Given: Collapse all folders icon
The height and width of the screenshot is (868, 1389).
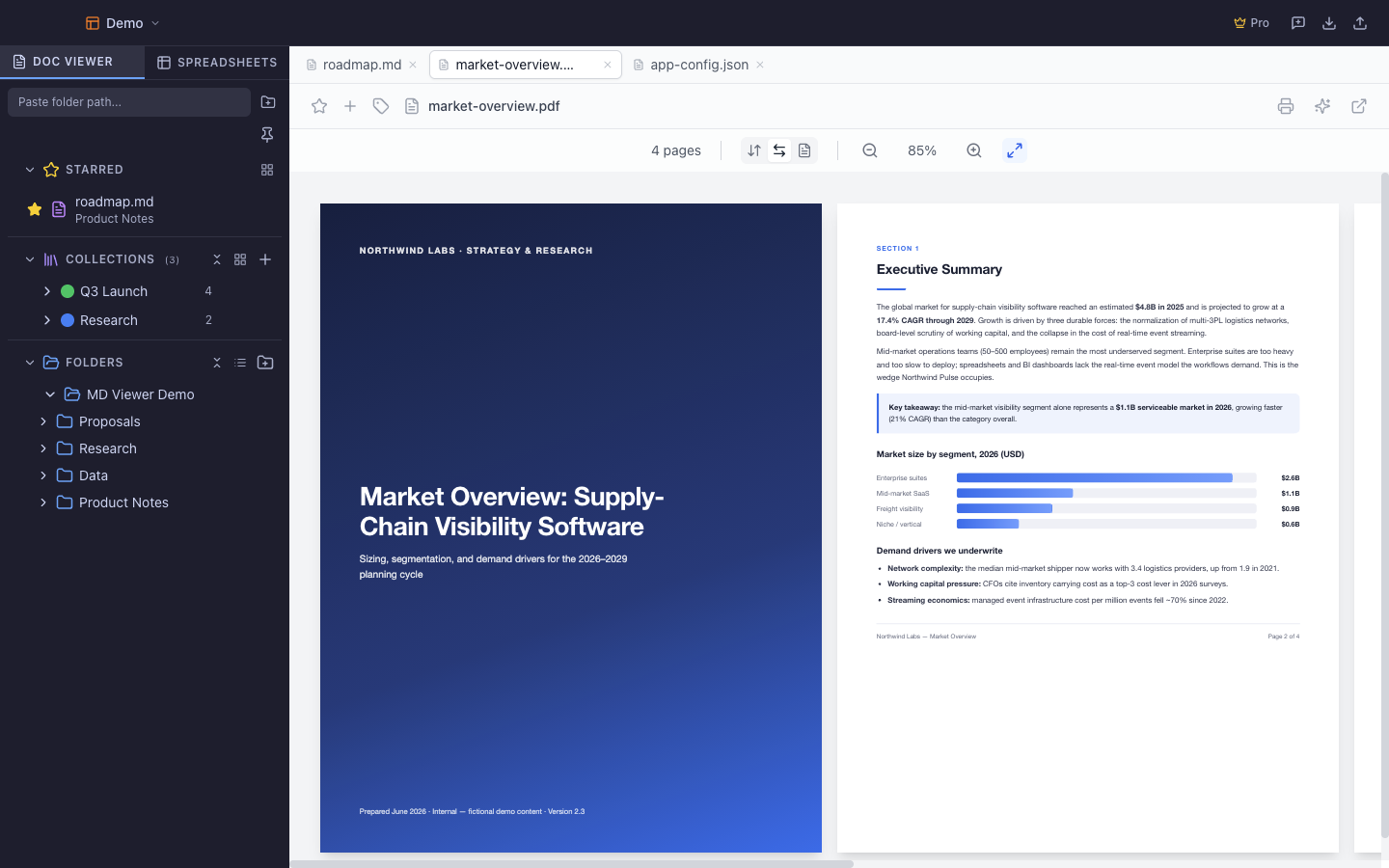Looking at the screenshot, I should point(217,363).
